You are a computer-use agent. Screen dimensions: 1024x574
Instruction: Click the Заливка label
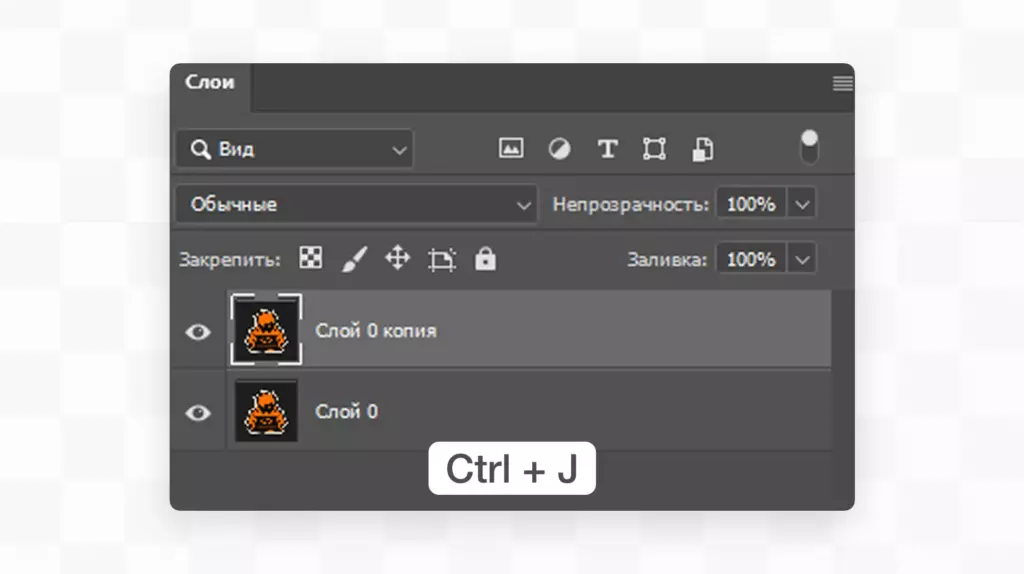coord(667,260)
